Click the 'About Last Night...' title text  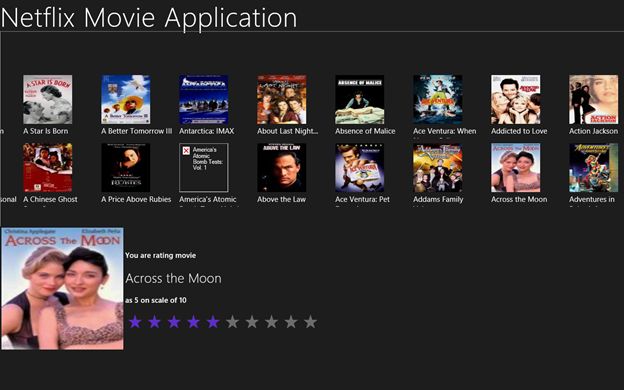[287, 131]
